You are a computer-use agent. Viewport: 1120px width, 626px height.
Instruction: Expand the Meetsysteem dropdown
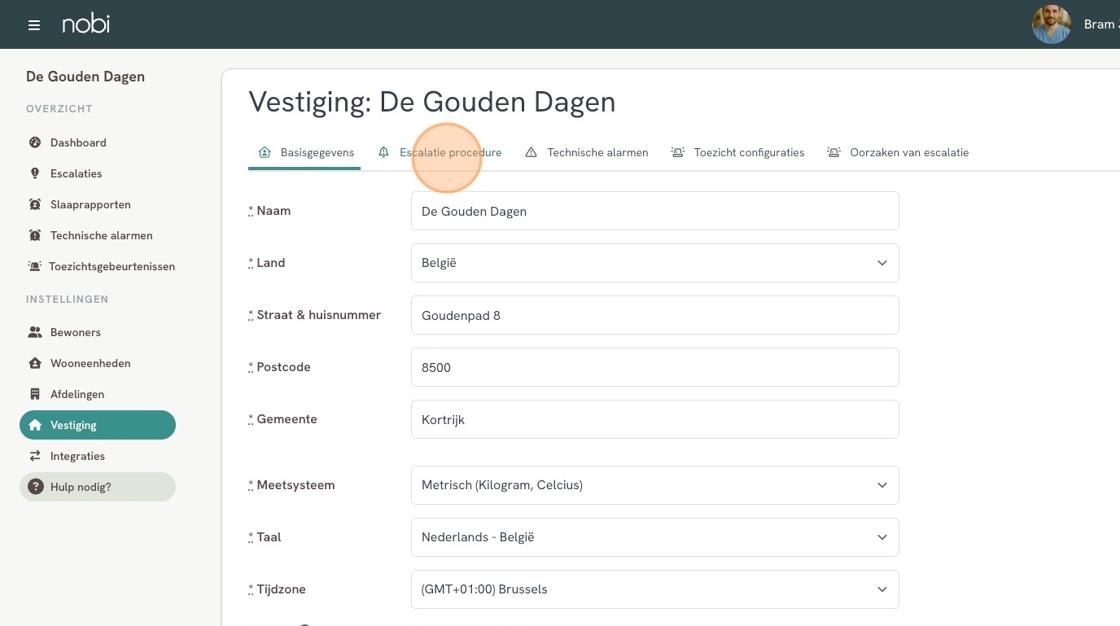[x=654, y=485]
